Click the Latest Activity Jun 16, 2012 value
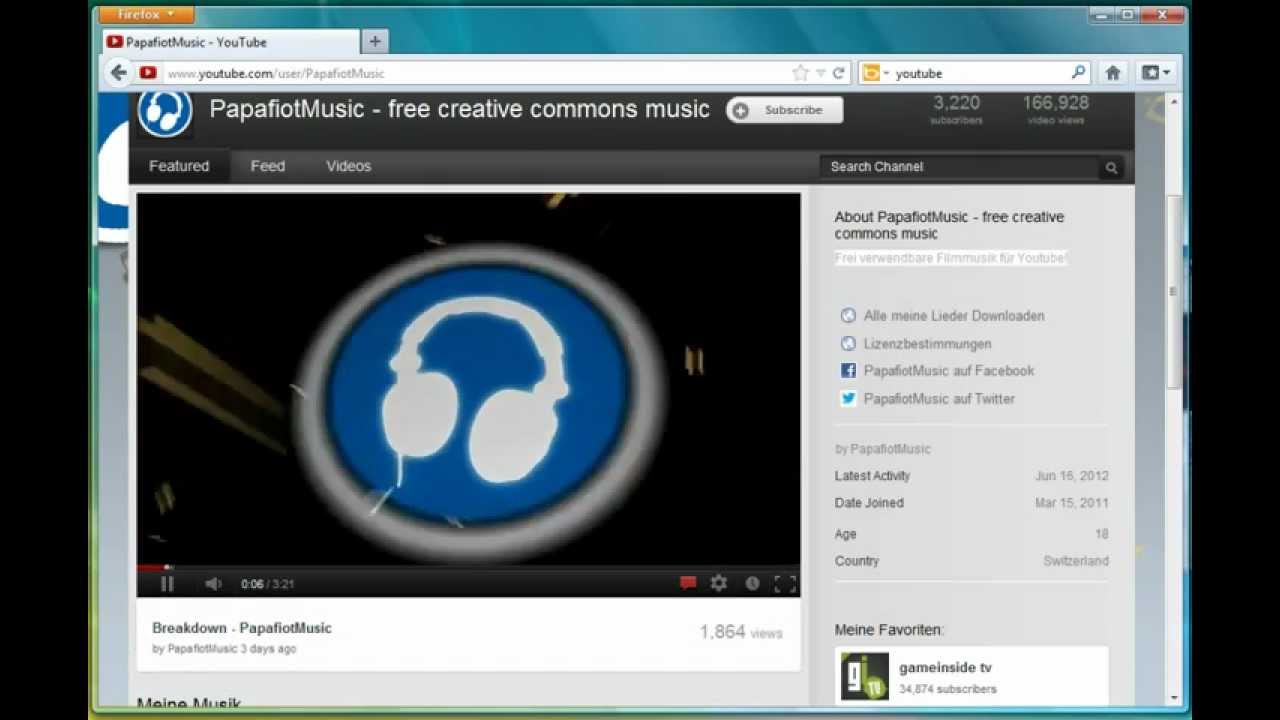Image resolution: width=1280 pixels, height=720 pixels. click(x=1071, y=476)
